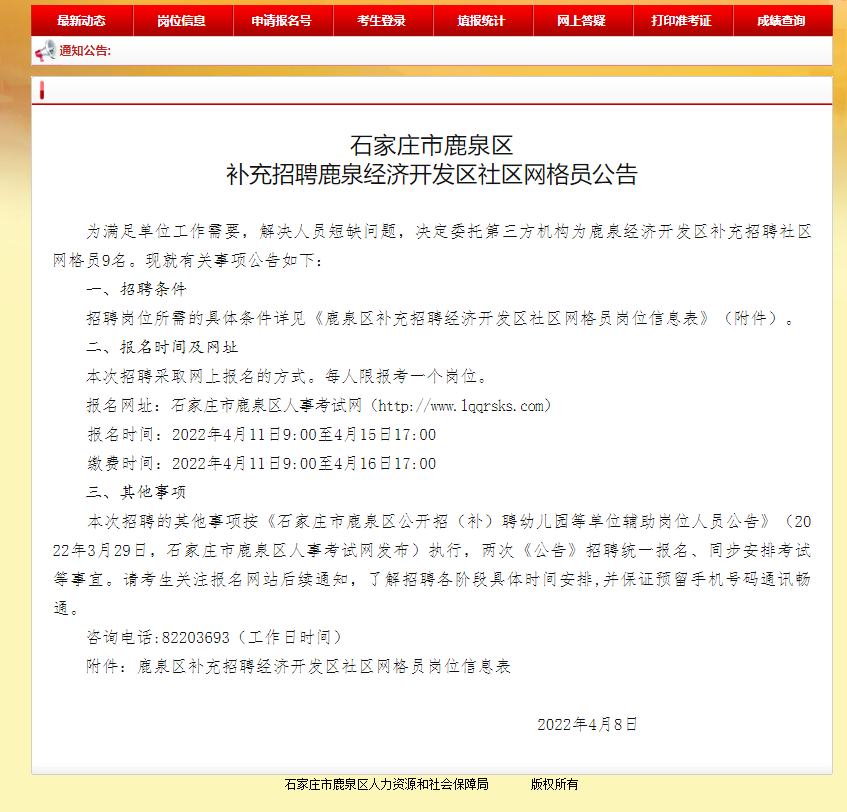The image size is (847, 812).
Task: Click section heading 三、其他事项
Action: [136, 492]
